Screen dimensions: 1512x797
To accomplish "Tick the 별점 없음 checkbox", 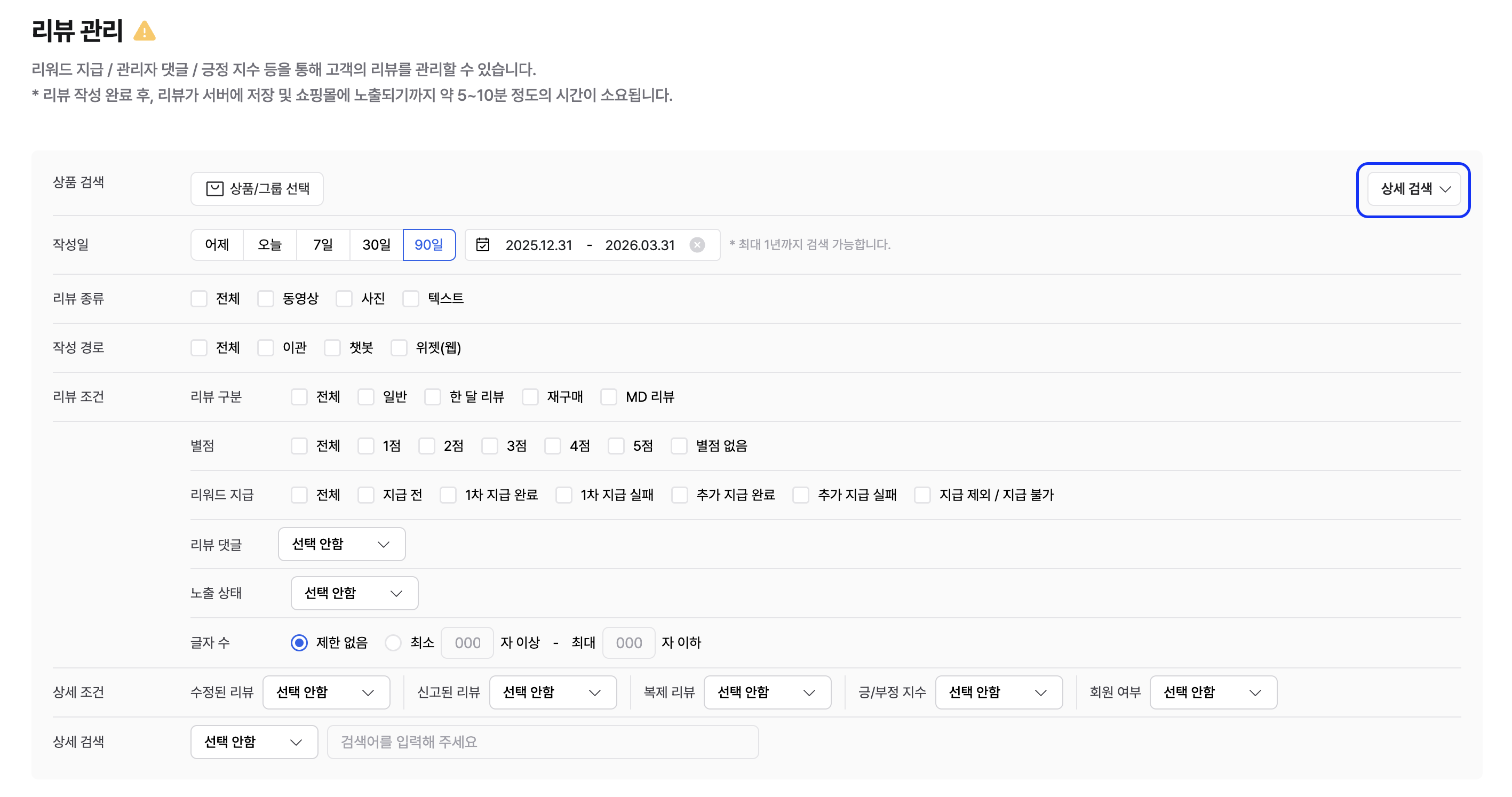I will coord(679,447).
